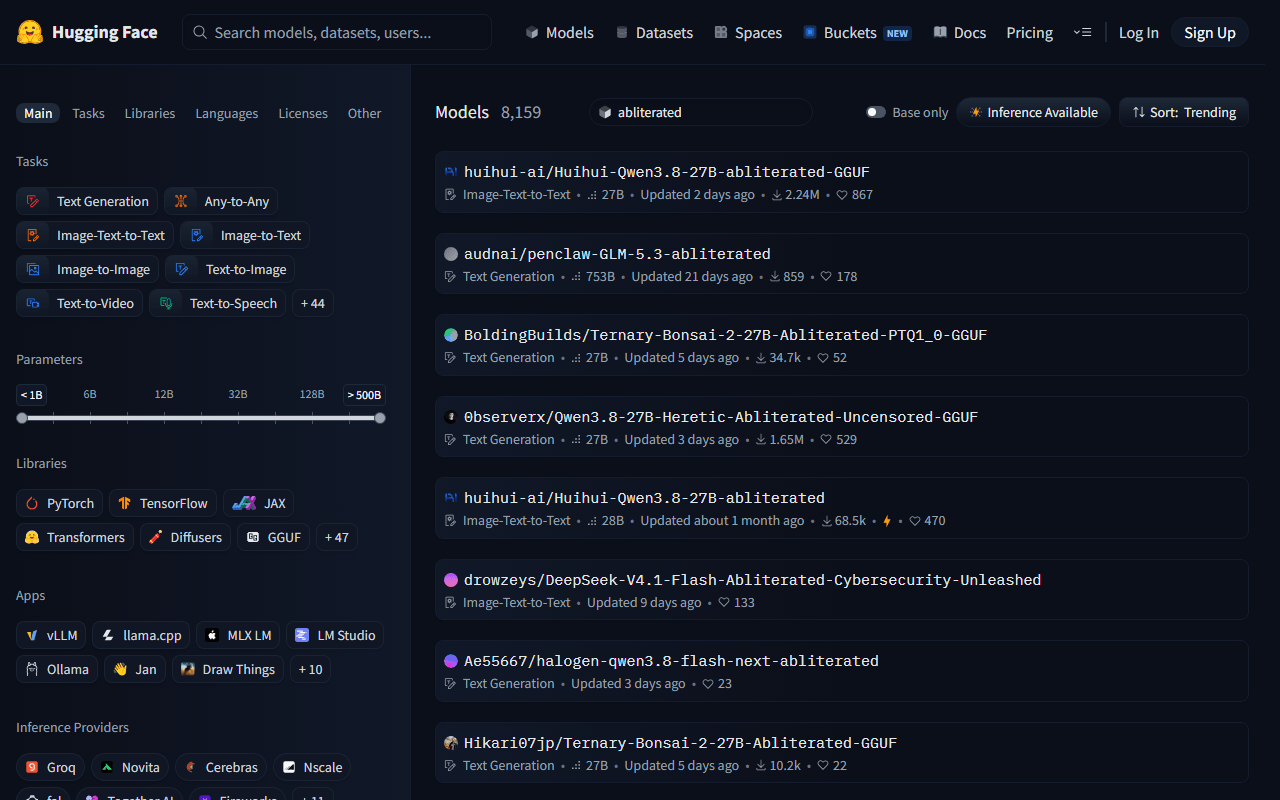Click the Hugging Face logo icon

[30, 32]
